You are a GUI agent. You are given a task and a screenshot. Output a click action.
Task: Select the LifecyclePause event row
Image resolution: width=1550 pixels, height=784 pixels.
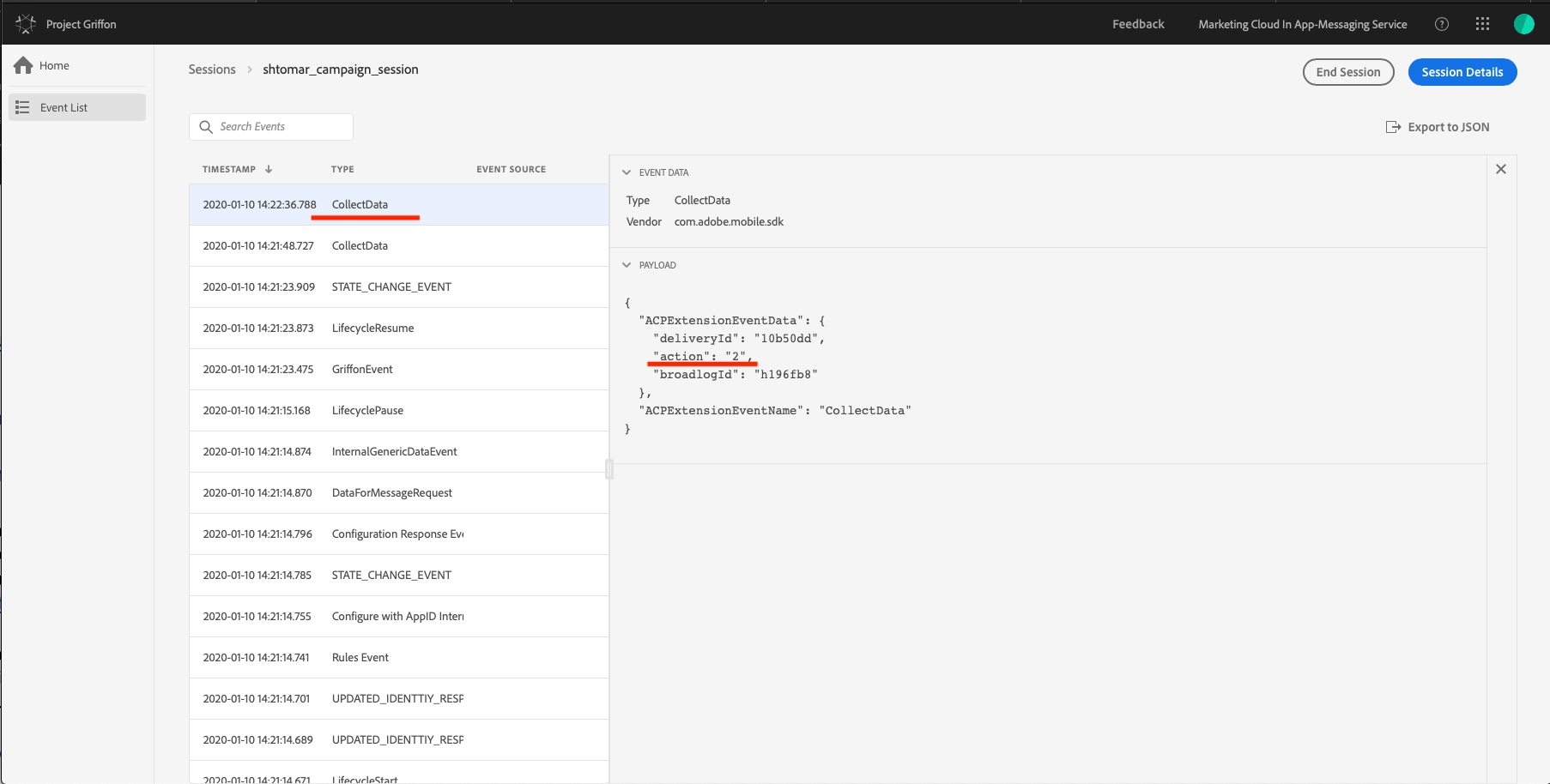[399, 410]
